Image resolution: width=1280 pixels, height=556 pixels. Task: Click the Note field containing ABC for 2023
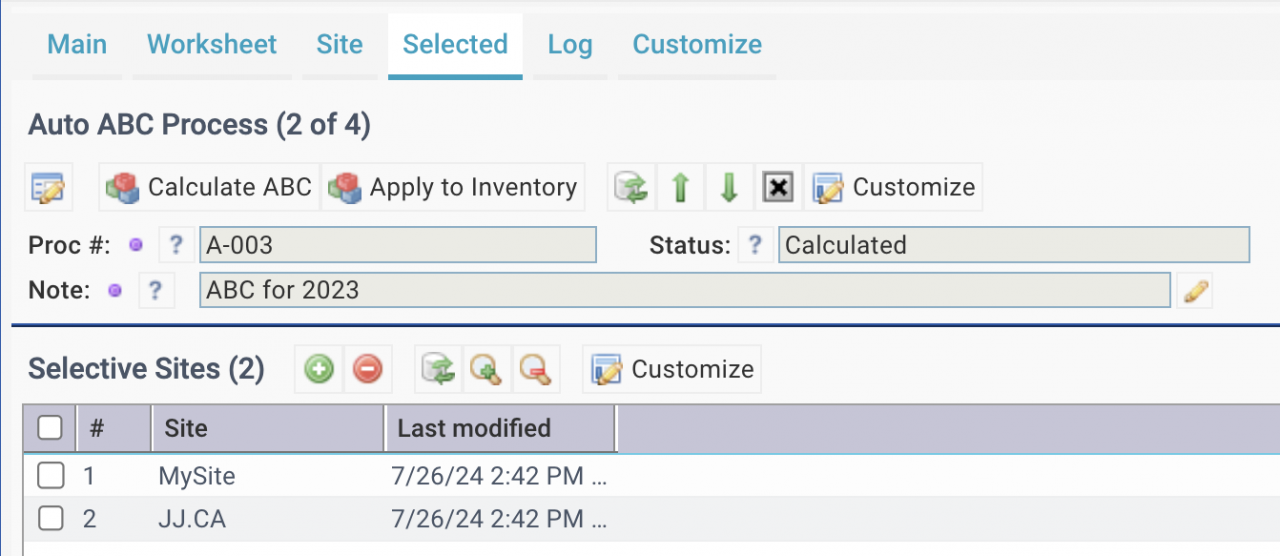coord(684,291)
